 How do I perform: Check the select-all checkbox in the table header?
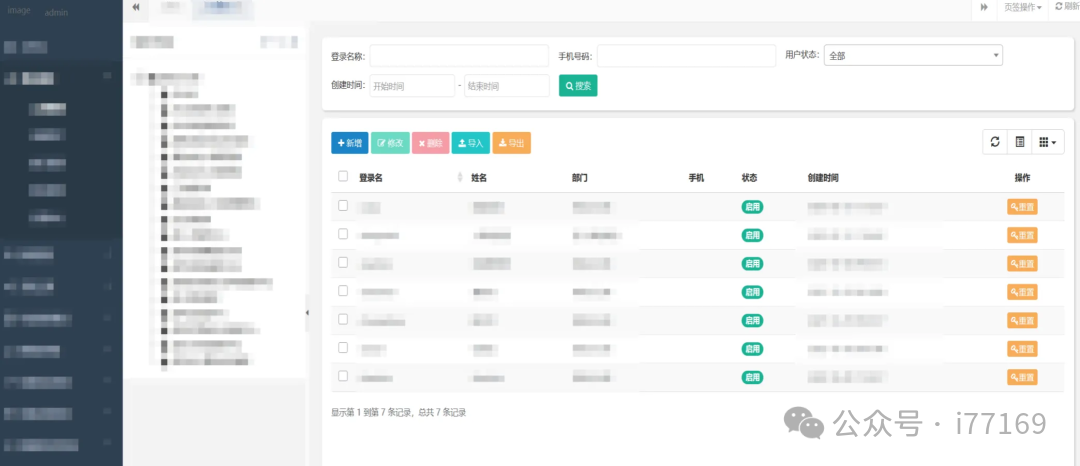343,177
